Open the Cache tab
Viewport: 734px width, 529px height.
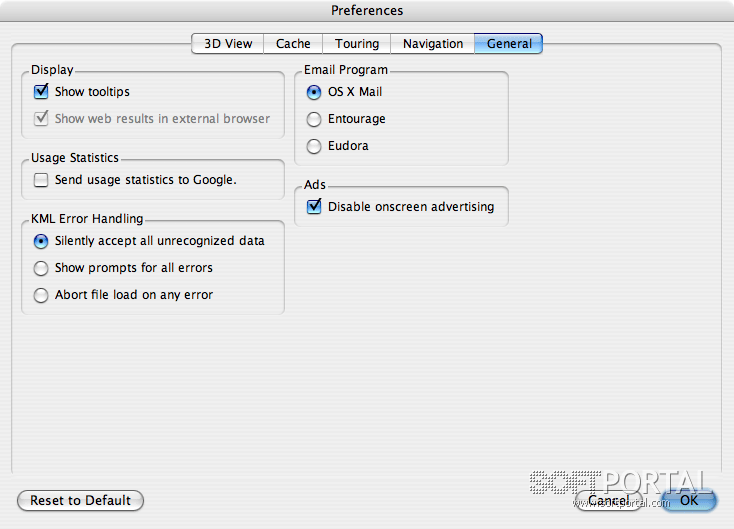click(293, 44)
